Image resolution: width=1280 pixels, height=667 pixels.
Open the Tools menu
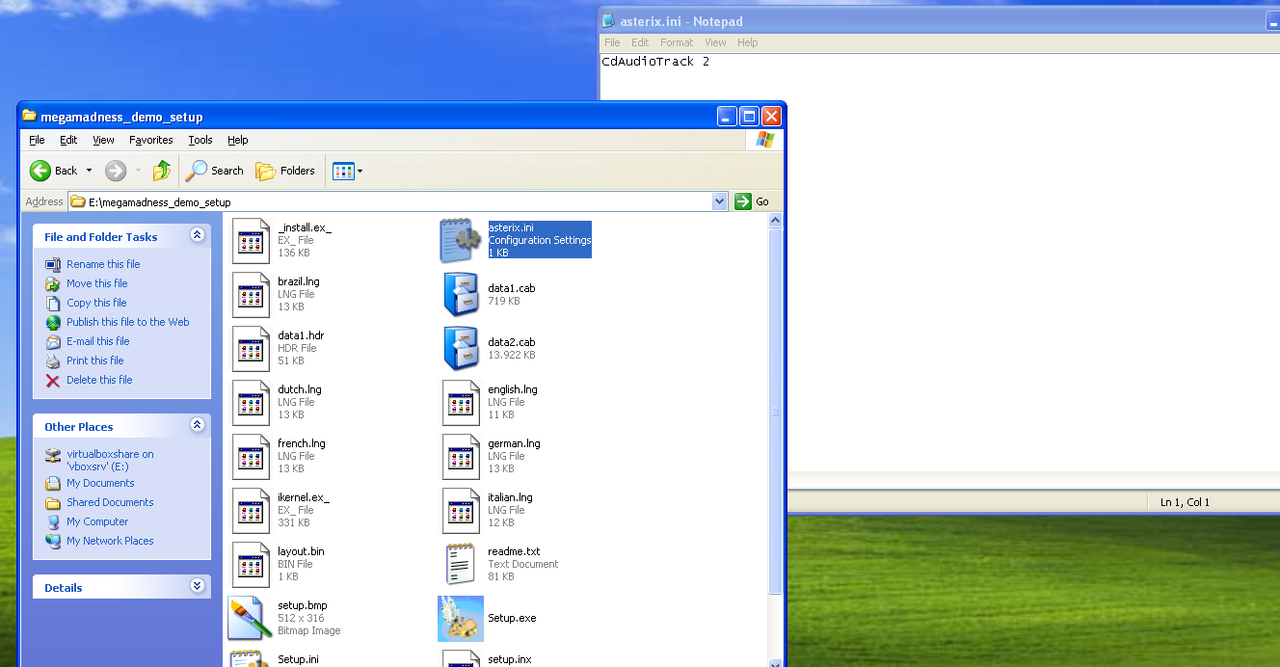[x=200, y=140]
